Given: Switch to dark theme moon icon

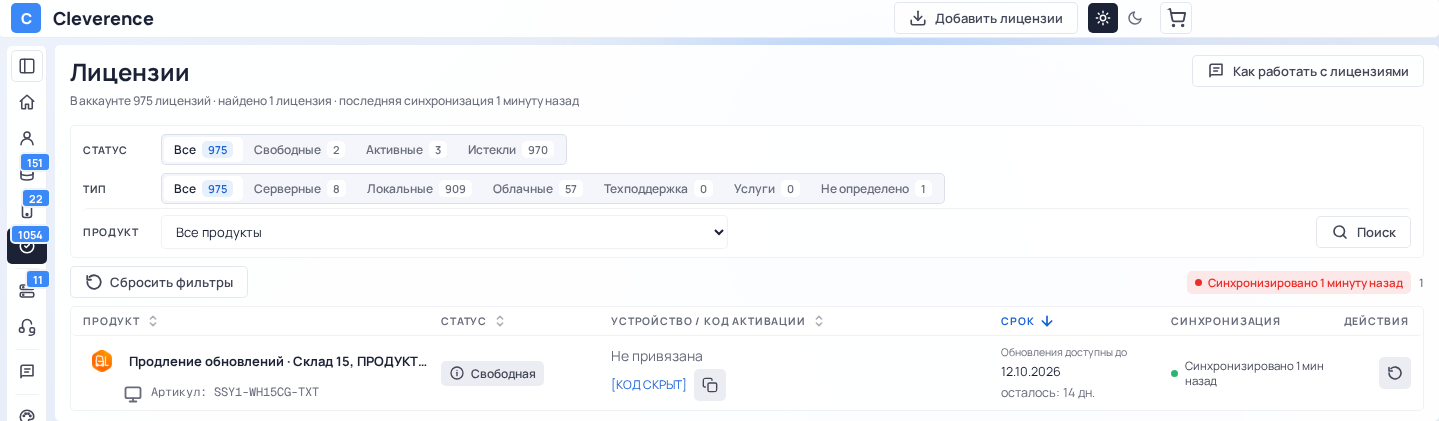Looking at the screenshot, I should tap(1135, 18).
